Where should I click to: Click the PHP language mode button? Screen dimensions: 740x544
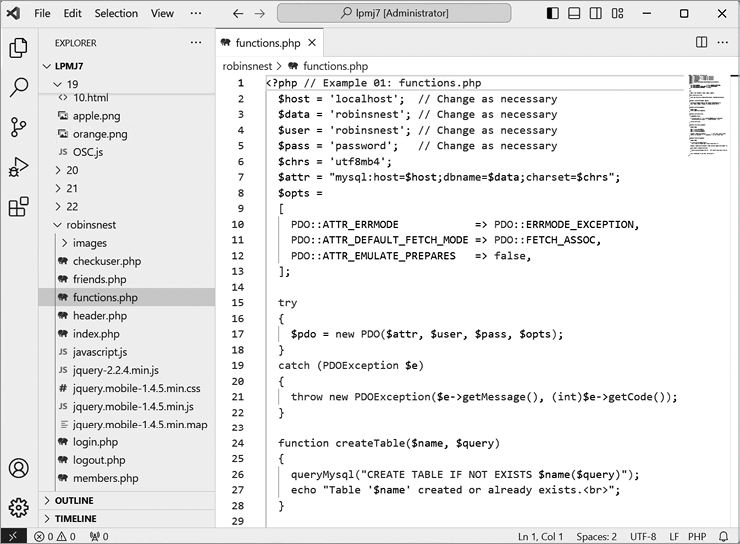coord(696,537)
